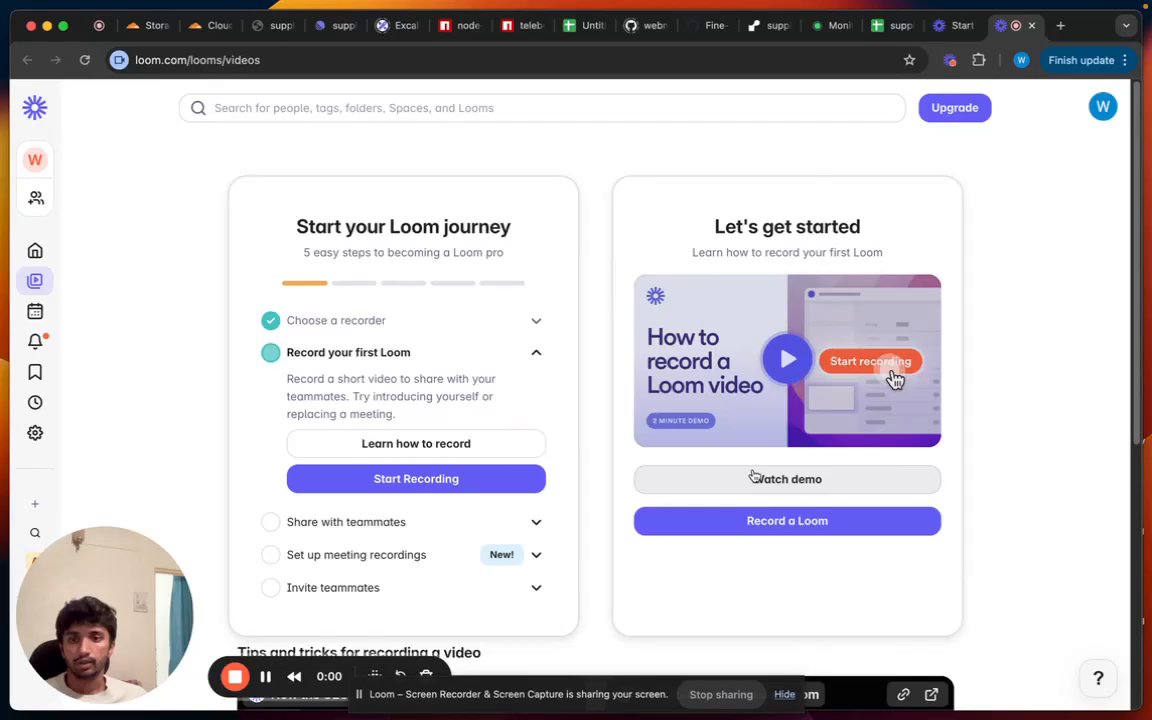Switch to the Untit spreadsheet tab
This screenshot has height=720, width=1152.
click(x=585, y=26)
